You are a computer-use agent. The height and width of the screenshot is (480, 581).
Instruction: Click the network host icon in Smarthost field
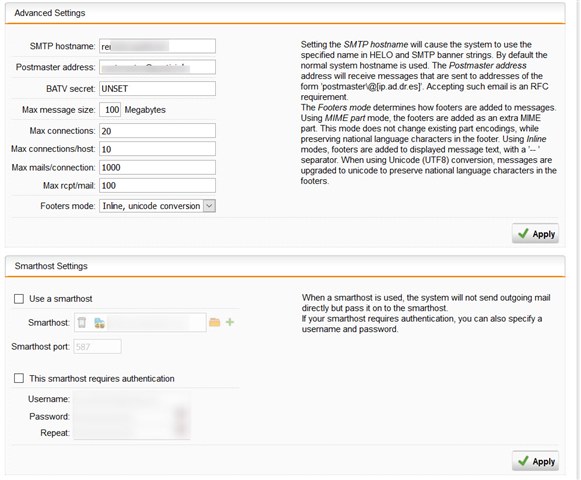pyautogui.click(x=99, y=322)
